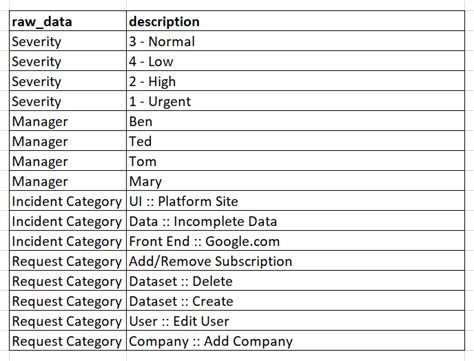Select the raw_data header cell
474x361 pixels.
pos(68,21)
